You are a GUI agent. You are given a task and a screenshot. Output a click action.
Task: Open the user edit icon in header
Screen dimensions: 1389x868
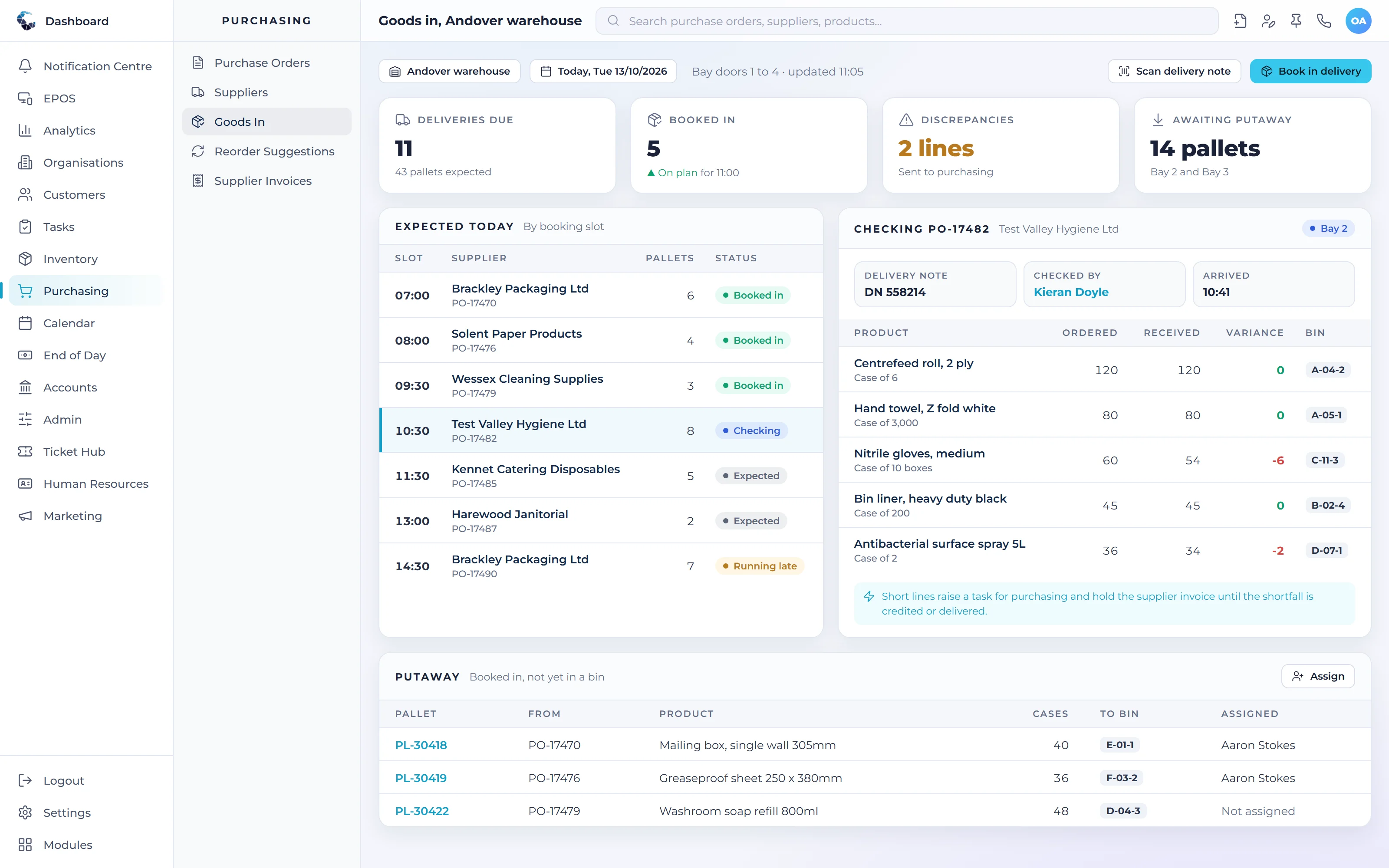coord(1268,21)
